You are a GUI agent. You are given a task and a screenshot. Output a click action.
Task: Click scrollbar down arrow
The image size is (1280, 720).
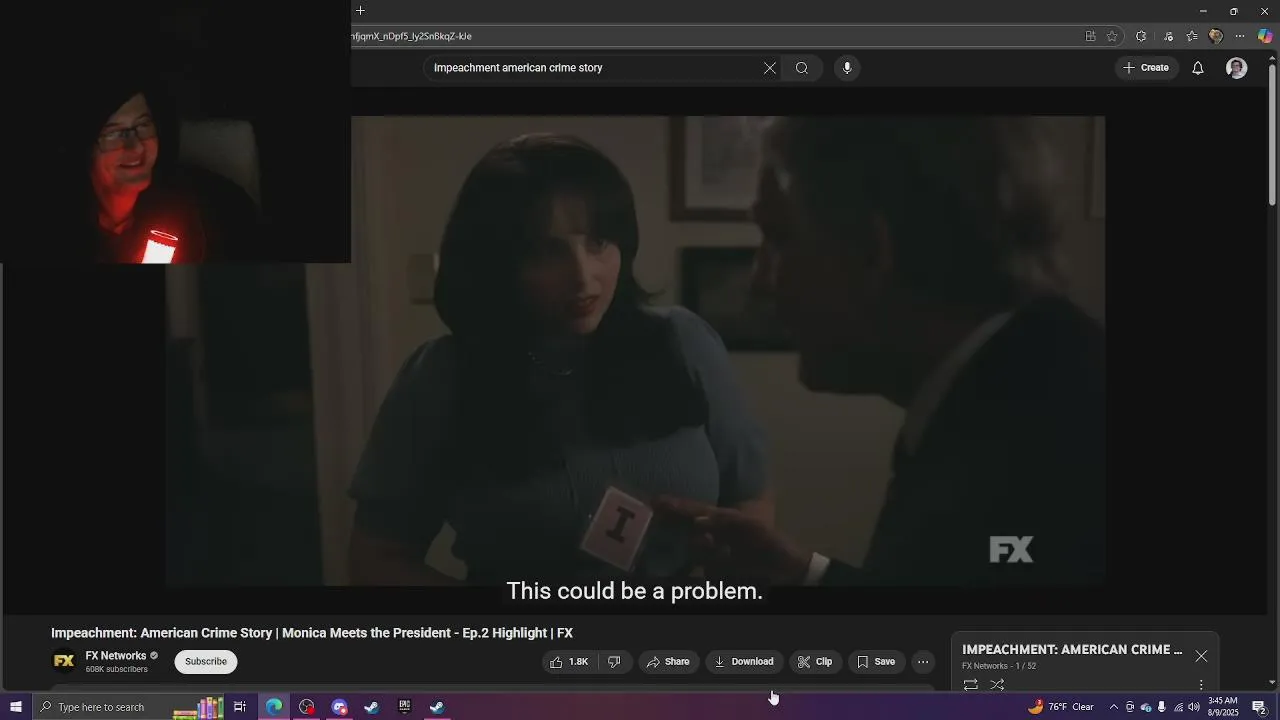pos(1272,683)
